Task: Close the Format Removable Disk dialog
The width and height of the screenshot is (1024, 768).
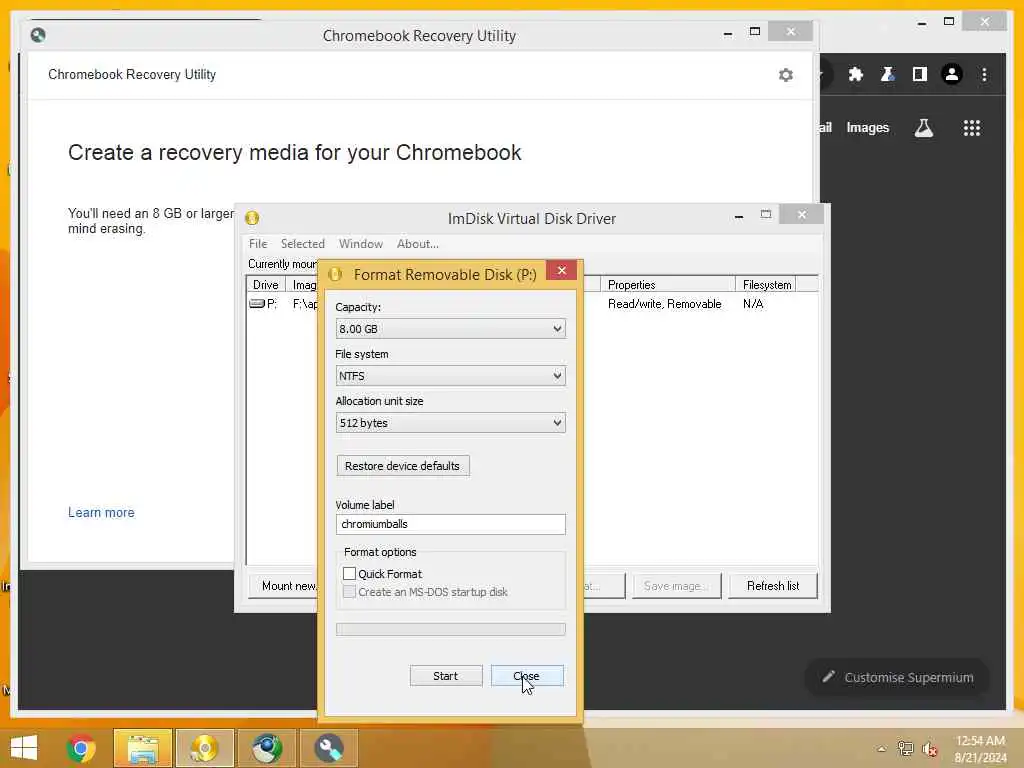Action: 562,270
